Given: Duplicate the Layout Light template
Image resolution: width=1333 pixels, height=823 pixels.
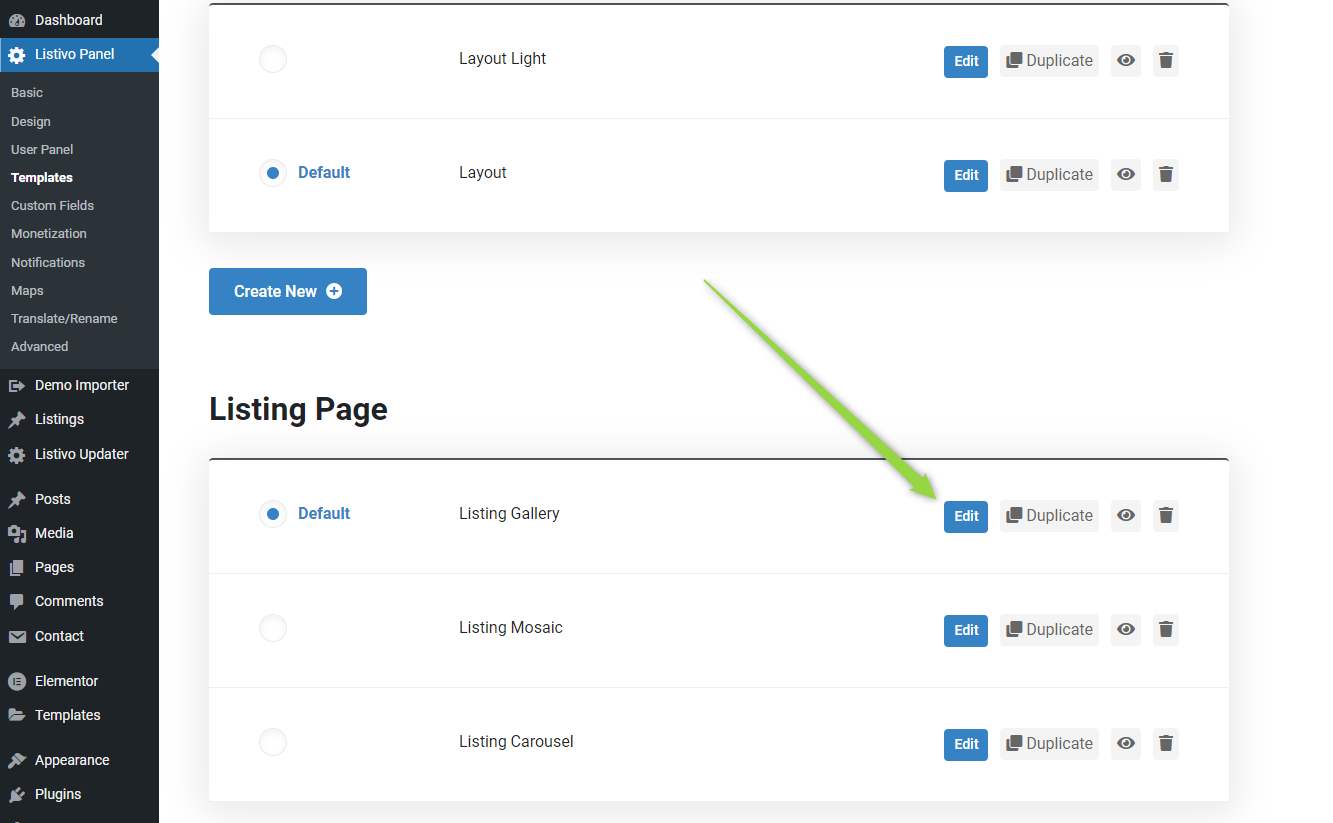Looking at the screenshot, I should [x=1049, y=61].
